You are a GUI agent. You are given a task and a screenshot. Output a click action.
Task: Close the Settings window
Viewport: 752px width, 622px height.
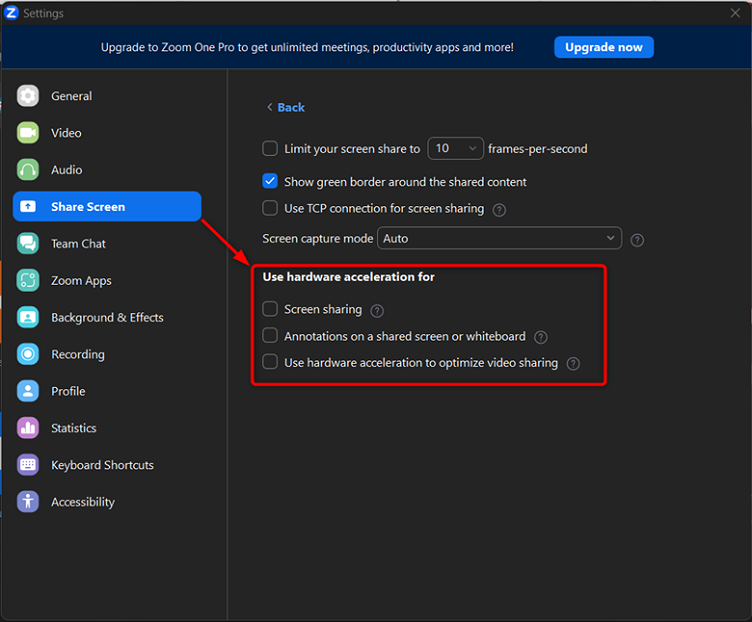(x=735, y=13)
